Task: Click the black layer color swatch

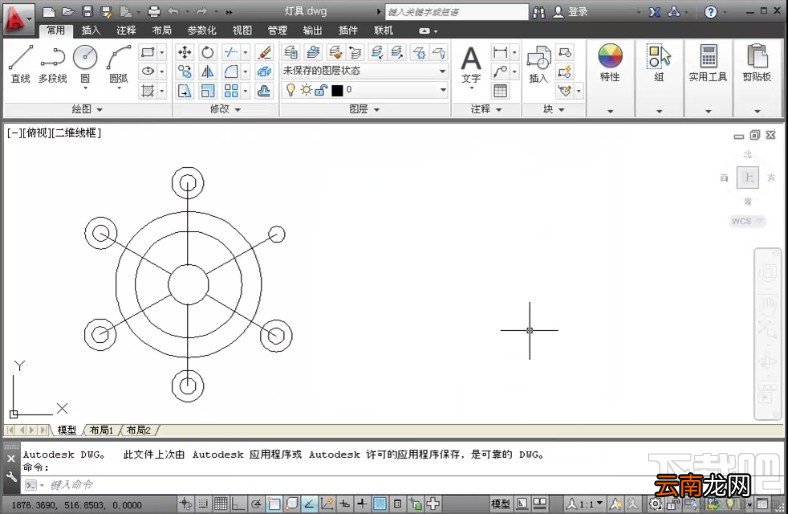Action: pyautogui.click(x=337, y=90)
